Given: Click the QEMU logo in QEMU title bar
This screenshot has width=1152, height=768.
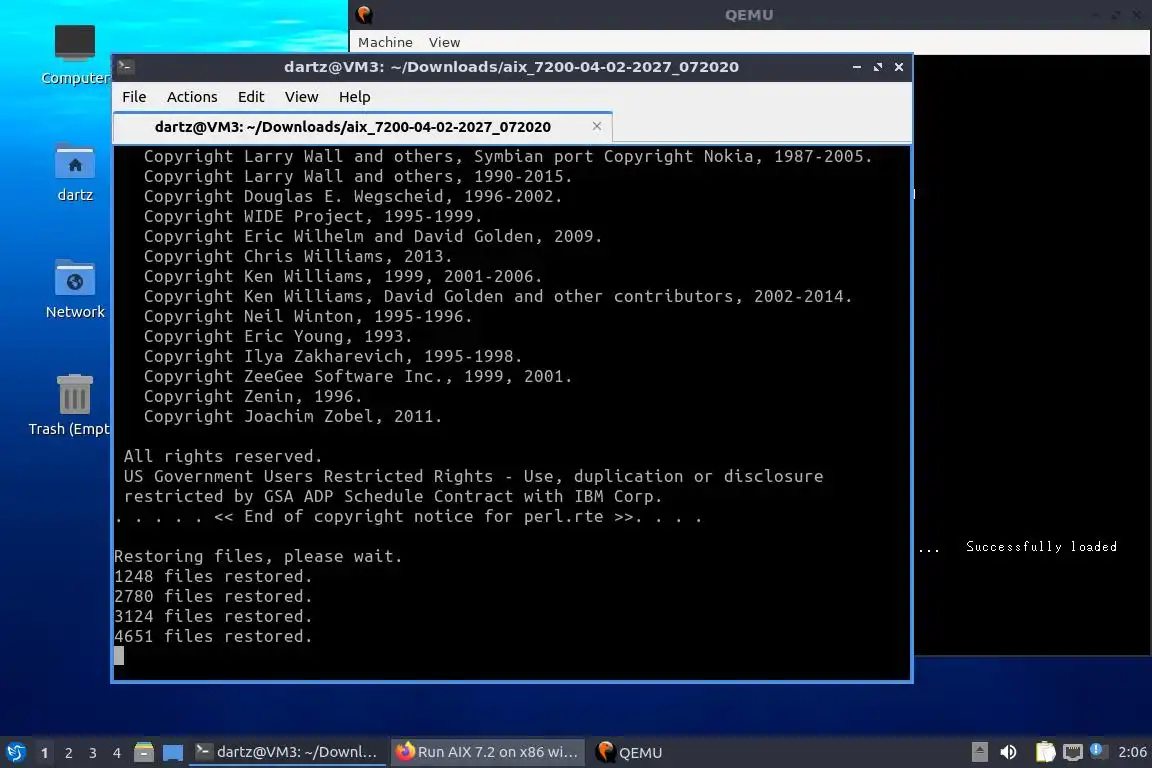Looking at the screenshot, I should coord(364,15).
